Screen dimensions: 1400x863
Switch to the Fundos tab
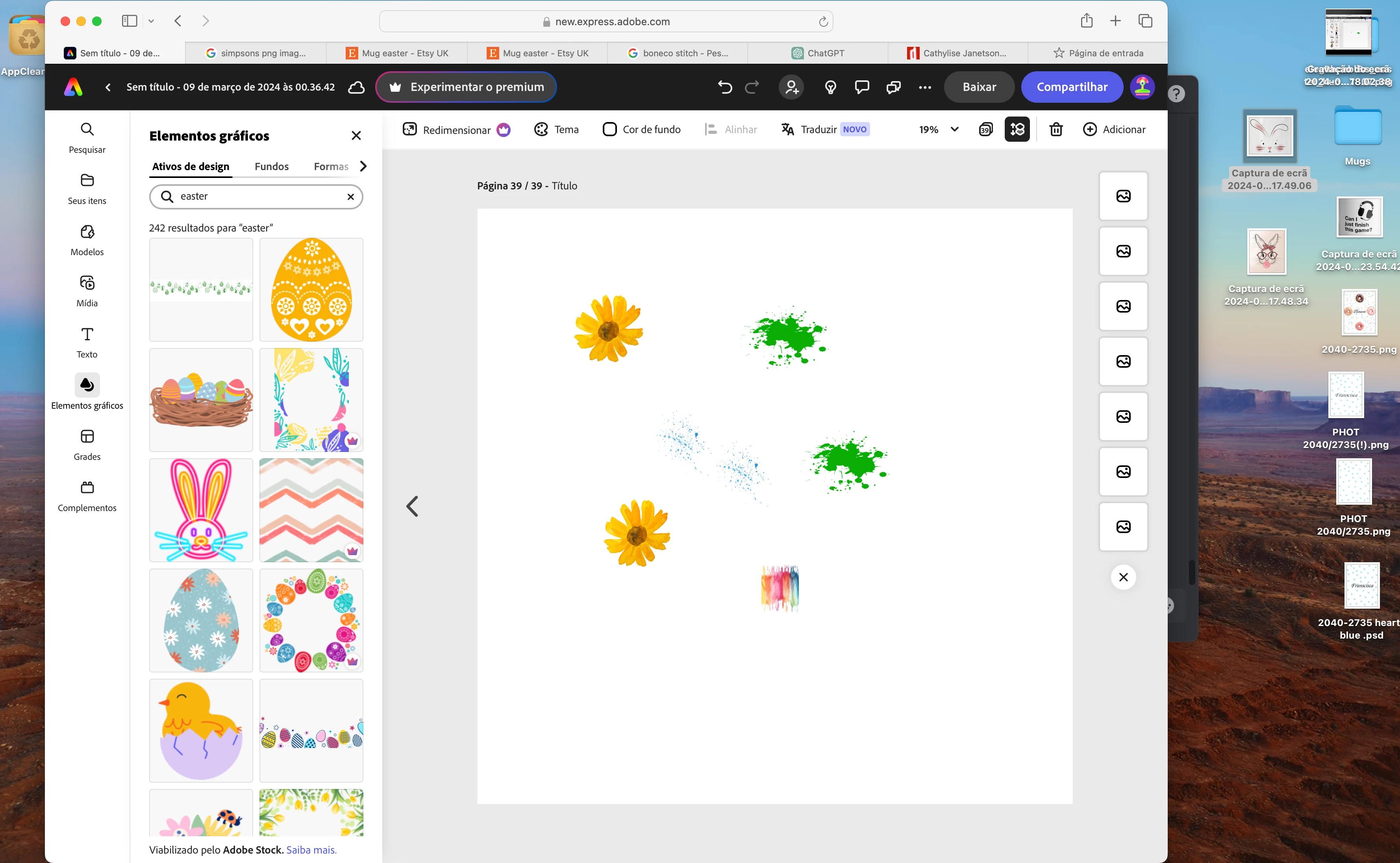click(x=271, y=166)
